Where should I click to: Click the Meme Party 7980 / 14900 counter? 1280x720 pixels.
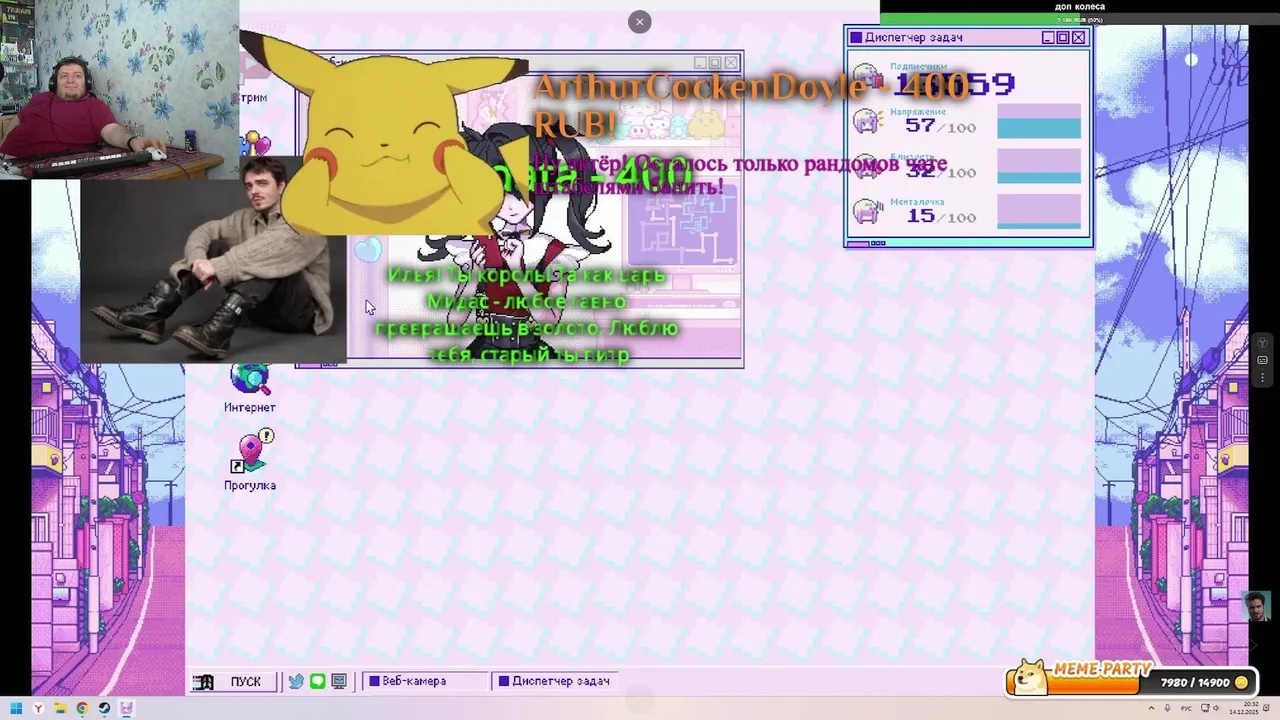click(1195, 683)
